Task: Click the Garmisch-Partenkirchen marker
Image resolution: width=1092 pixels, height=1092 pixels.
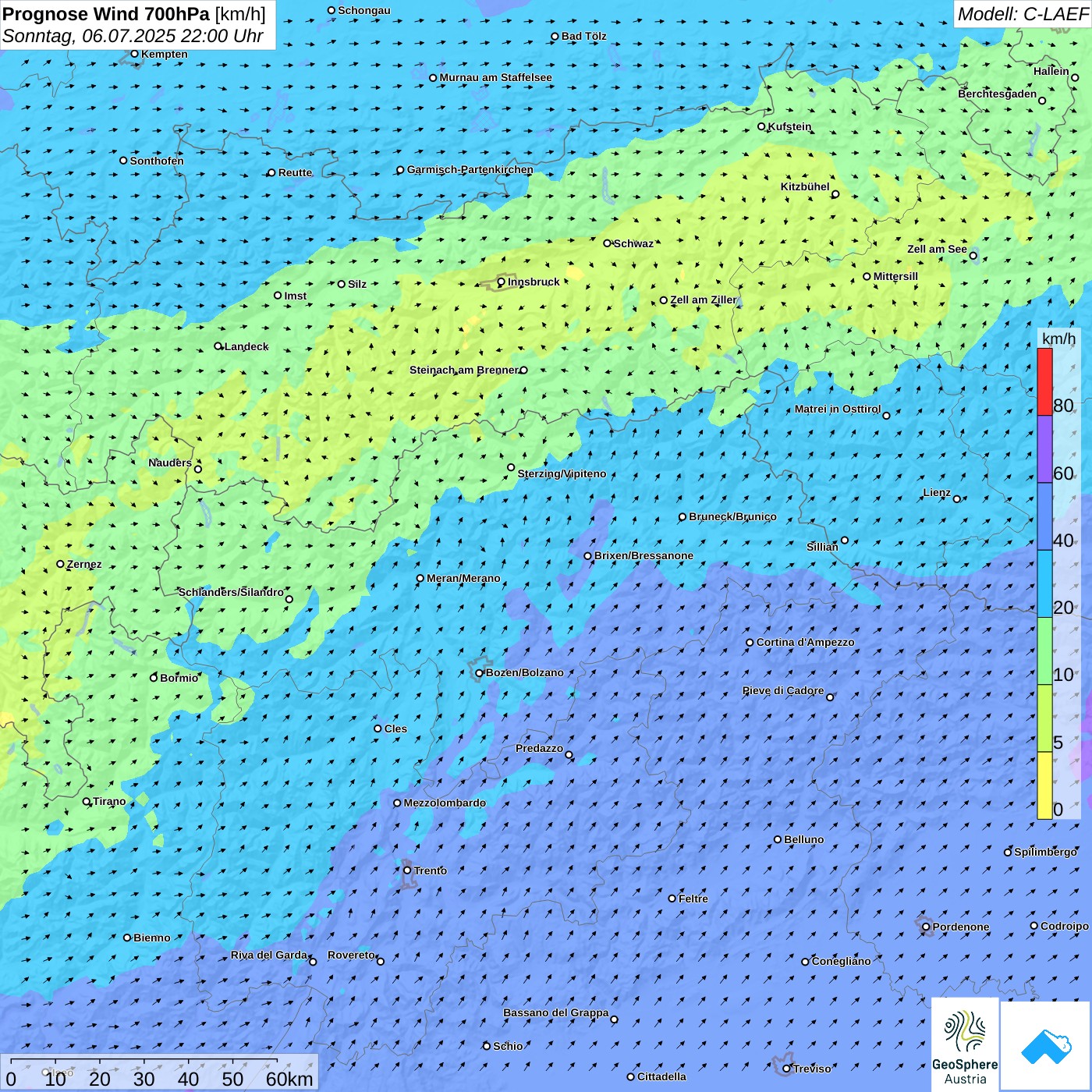Action: [400, 169]
